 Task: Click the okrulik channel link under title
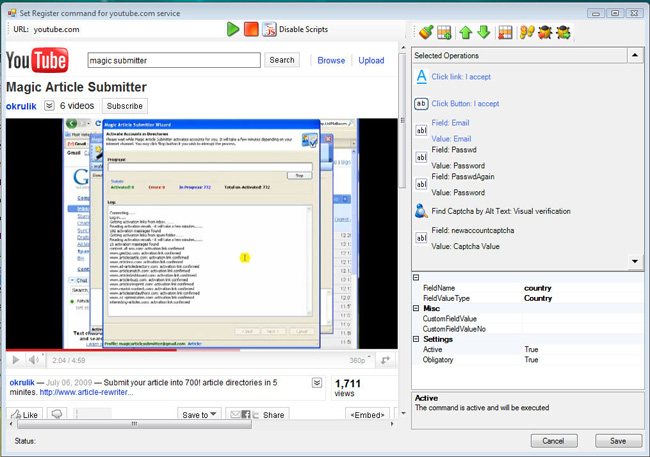tap(21, 106)
